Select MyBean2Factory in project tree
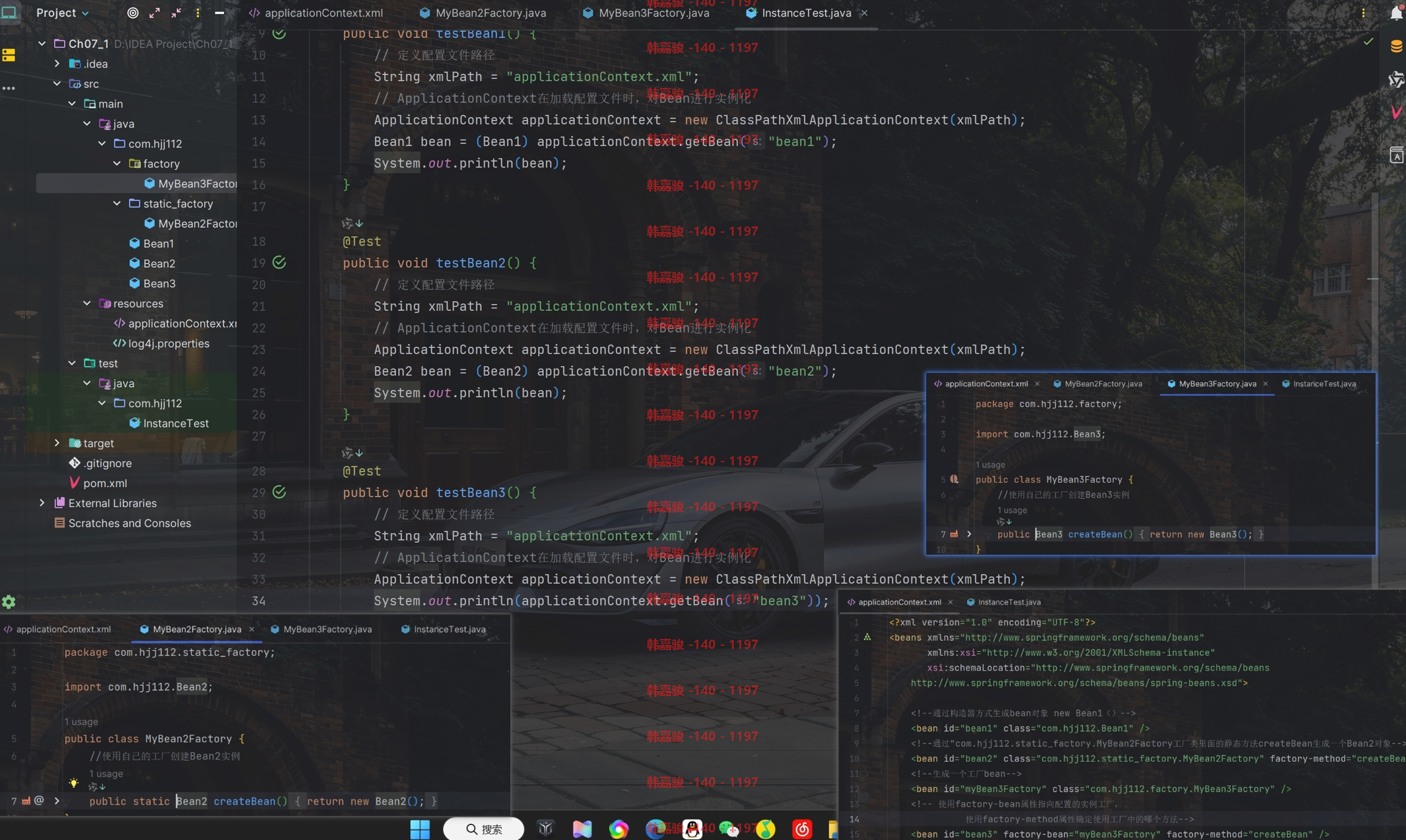The height and width of the screenshot is (840, 1406). [191, 223]
